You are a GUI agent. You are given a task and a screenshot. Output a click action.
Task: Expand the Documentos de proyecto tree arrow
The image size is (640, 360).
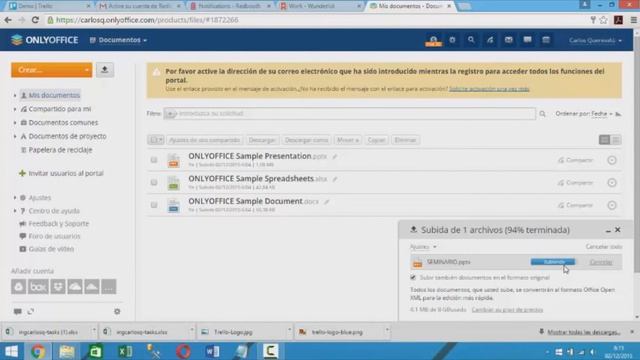pos(15,136)
